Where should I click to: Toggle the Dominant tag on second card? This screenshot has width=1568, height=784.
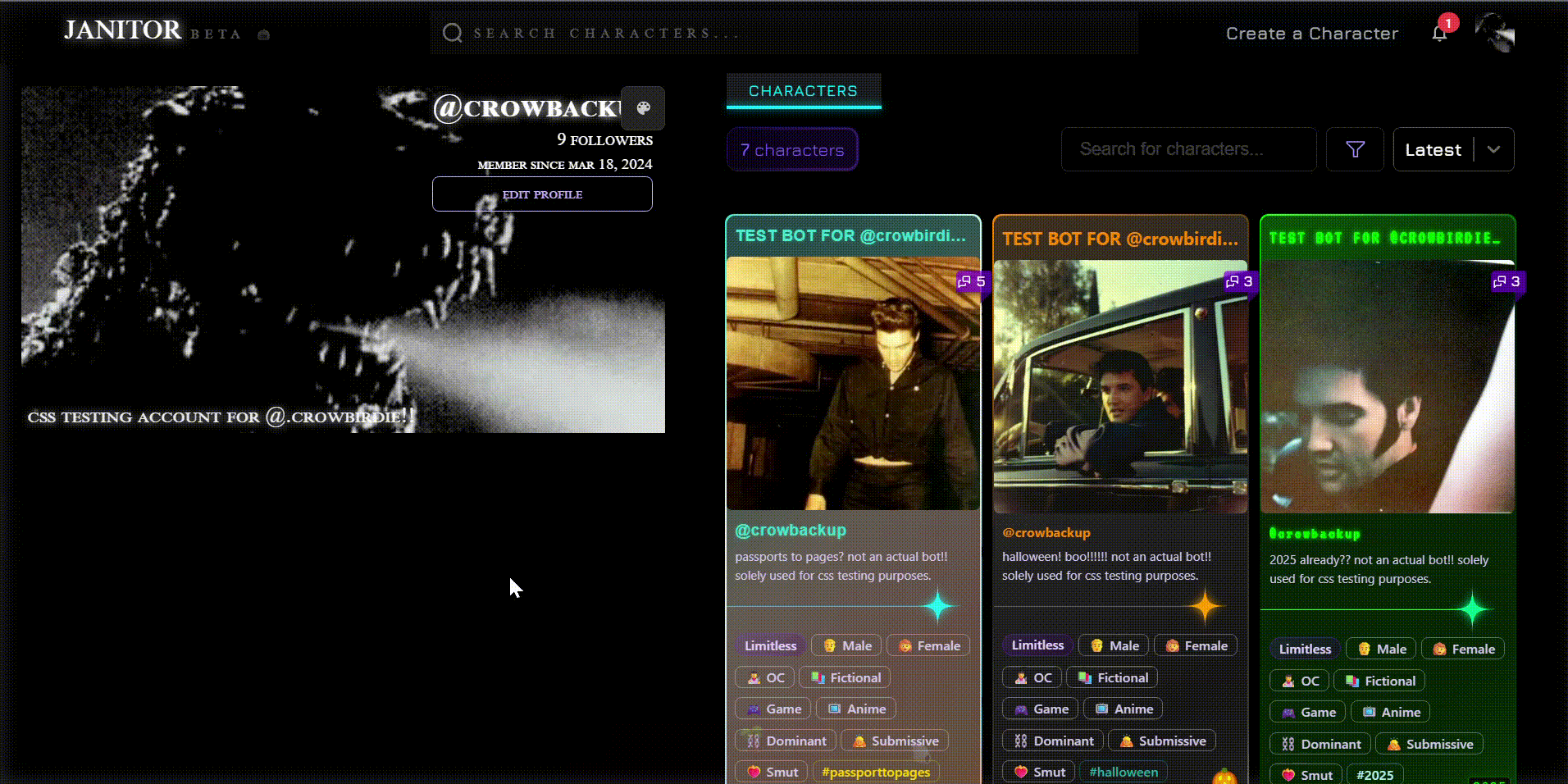click(1053, 741)
